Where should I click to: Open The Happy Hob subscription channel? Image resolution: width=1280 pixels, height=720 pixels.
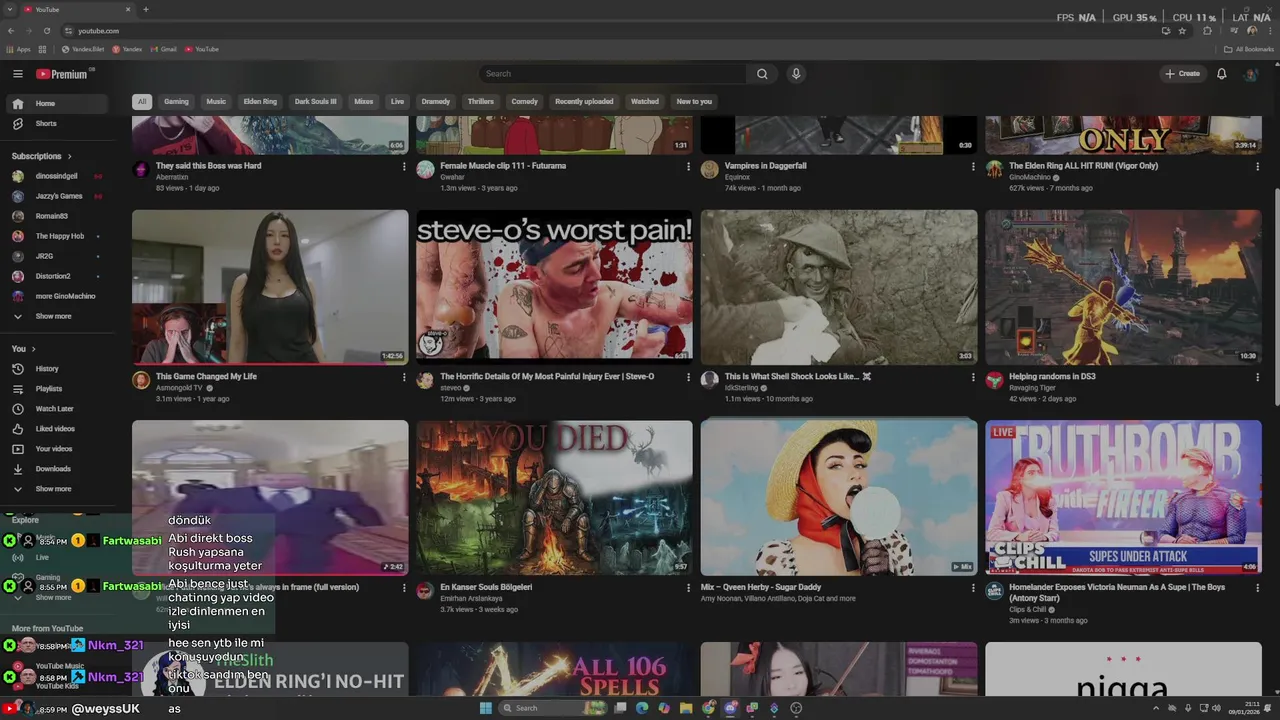pyautogui.click(x=59, y=236)
